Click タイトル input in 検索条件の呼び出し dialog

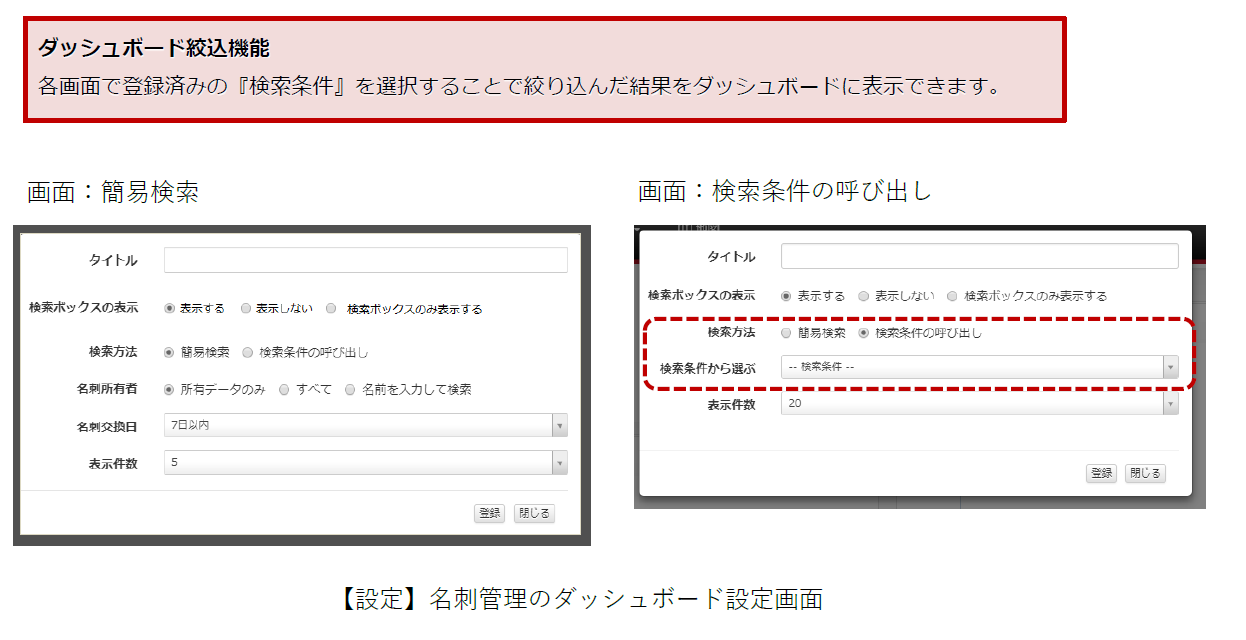tap(979, 256)
